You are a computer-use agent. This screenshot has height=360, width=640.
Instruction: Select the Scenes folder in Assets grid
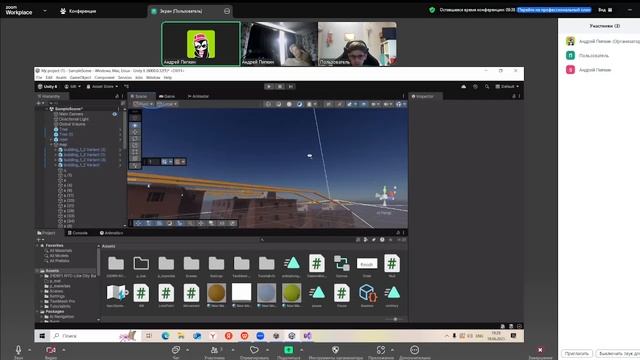click(x=191, y=264)
